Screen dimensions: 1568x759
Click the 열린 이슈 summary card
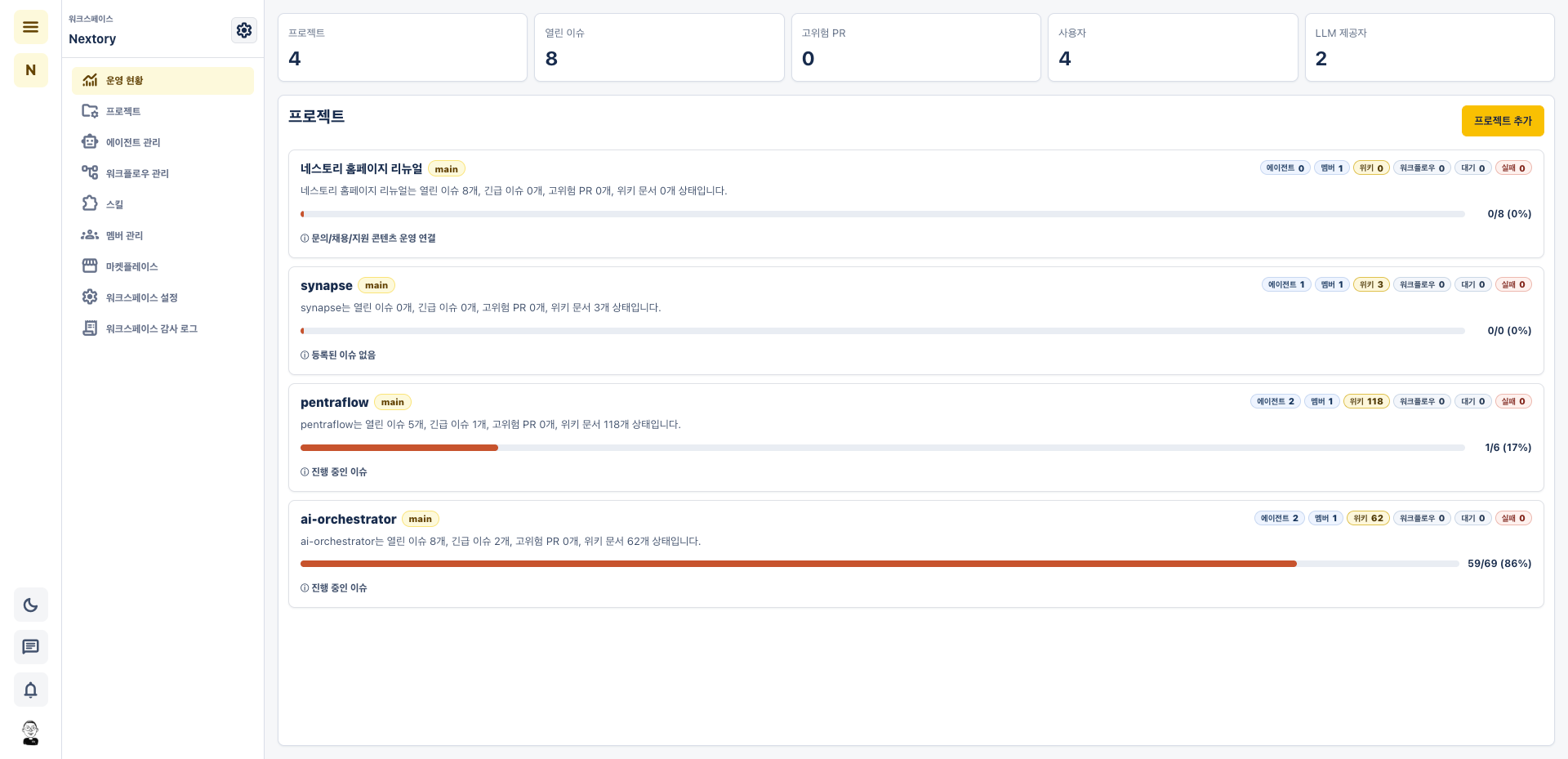659,47
